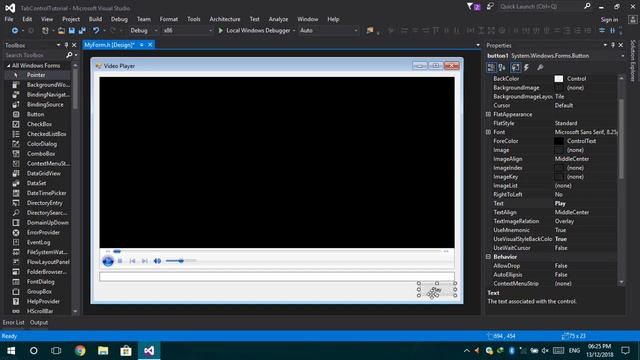The width and height of the screenshot is (640, 360).
Task: Click the media player play button
Action: [108, 261]
